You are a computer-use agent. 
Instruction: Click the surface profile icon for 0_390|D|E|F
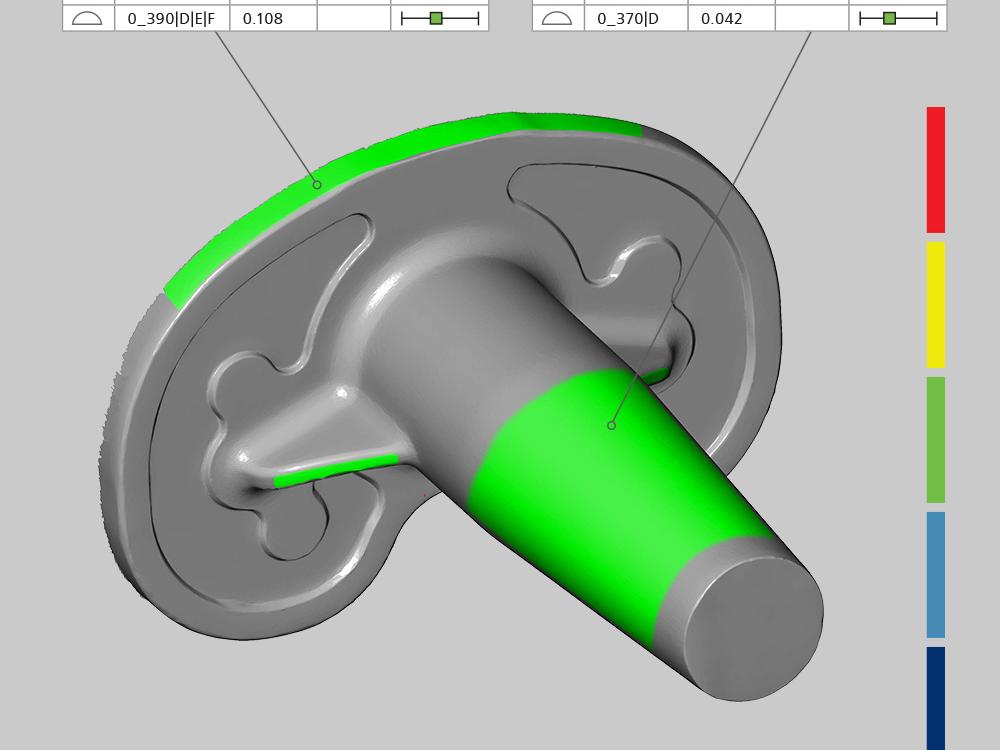coord(88,18)
